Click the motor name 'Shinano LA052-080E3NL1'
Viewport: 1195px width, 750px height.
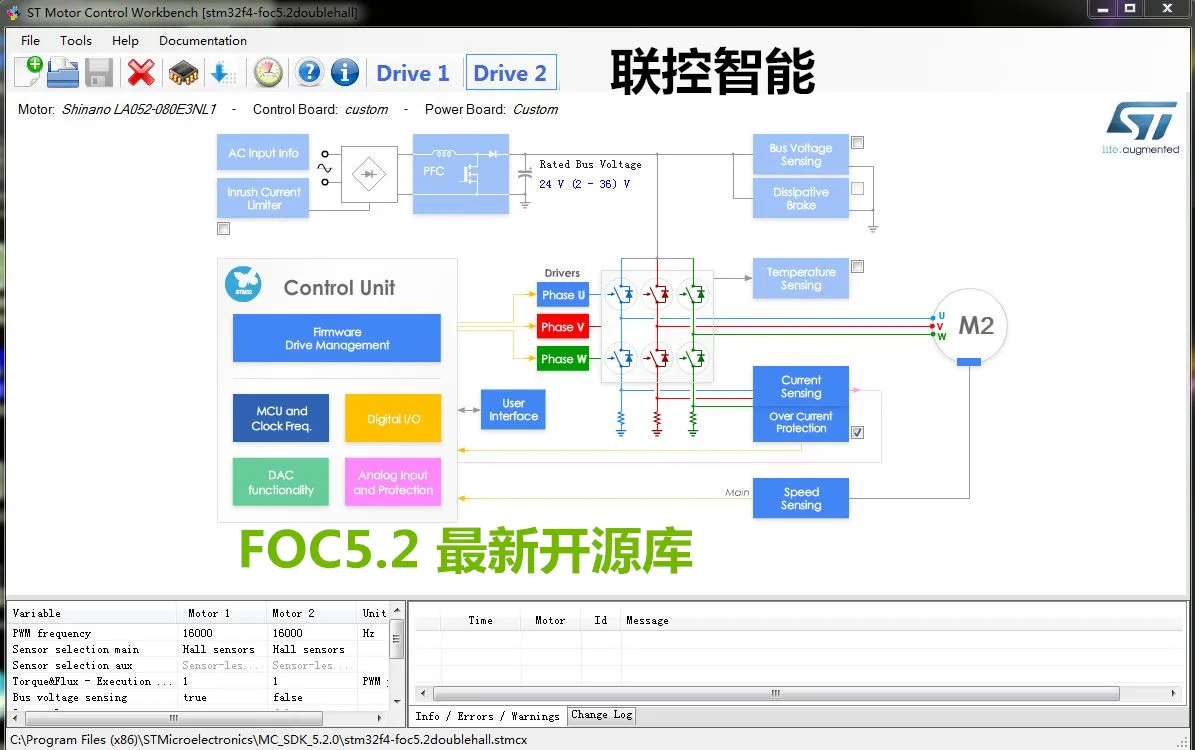[x=139, y=110]
